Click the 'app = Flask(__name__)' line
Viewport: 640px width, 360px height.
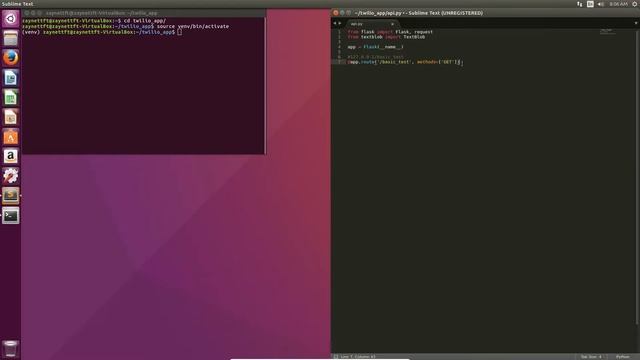[x=376, y=47]
